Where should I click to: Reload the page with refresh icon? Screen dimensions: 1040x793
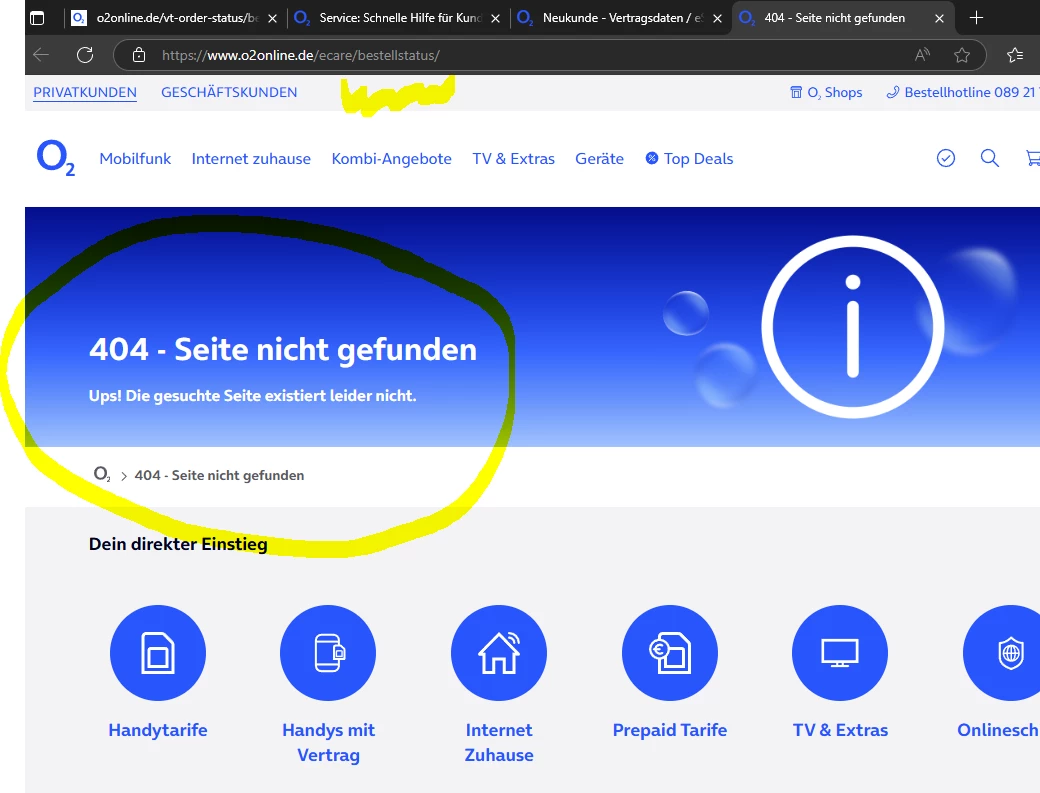click(85, 55)
